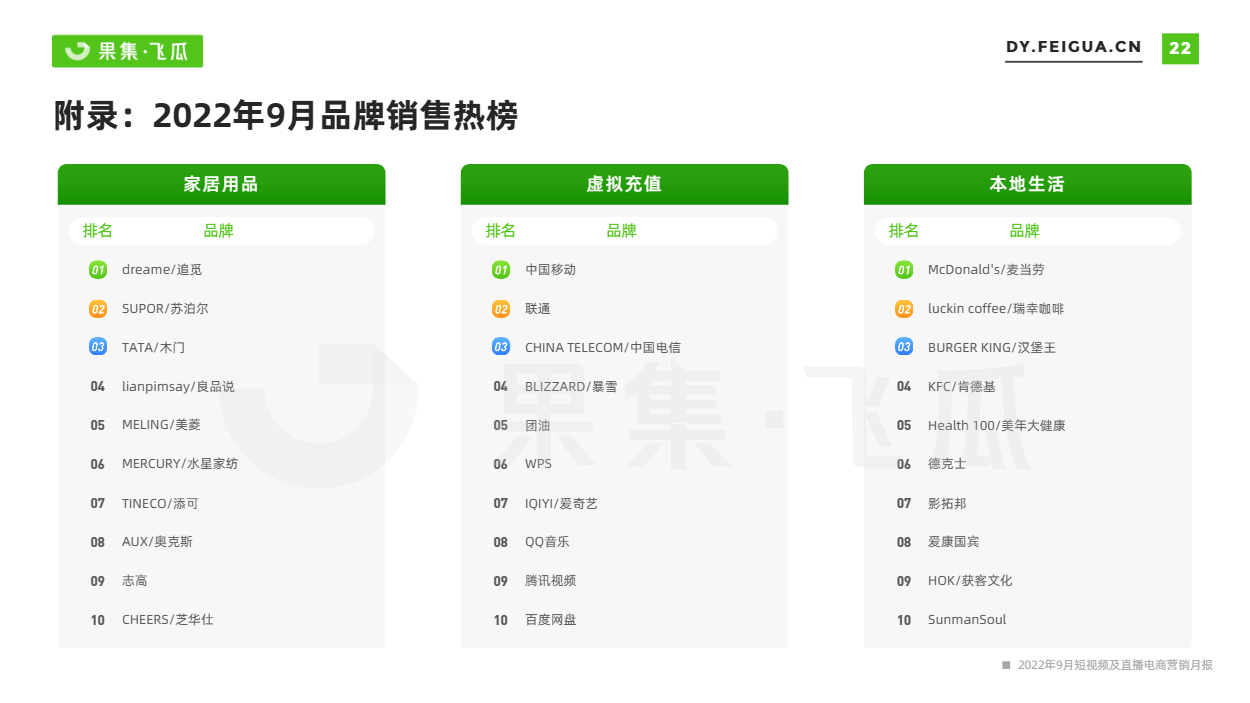Select AUX/奥克斯 brand text
The height and width of the screenshot is (703, 1250).
157,542
